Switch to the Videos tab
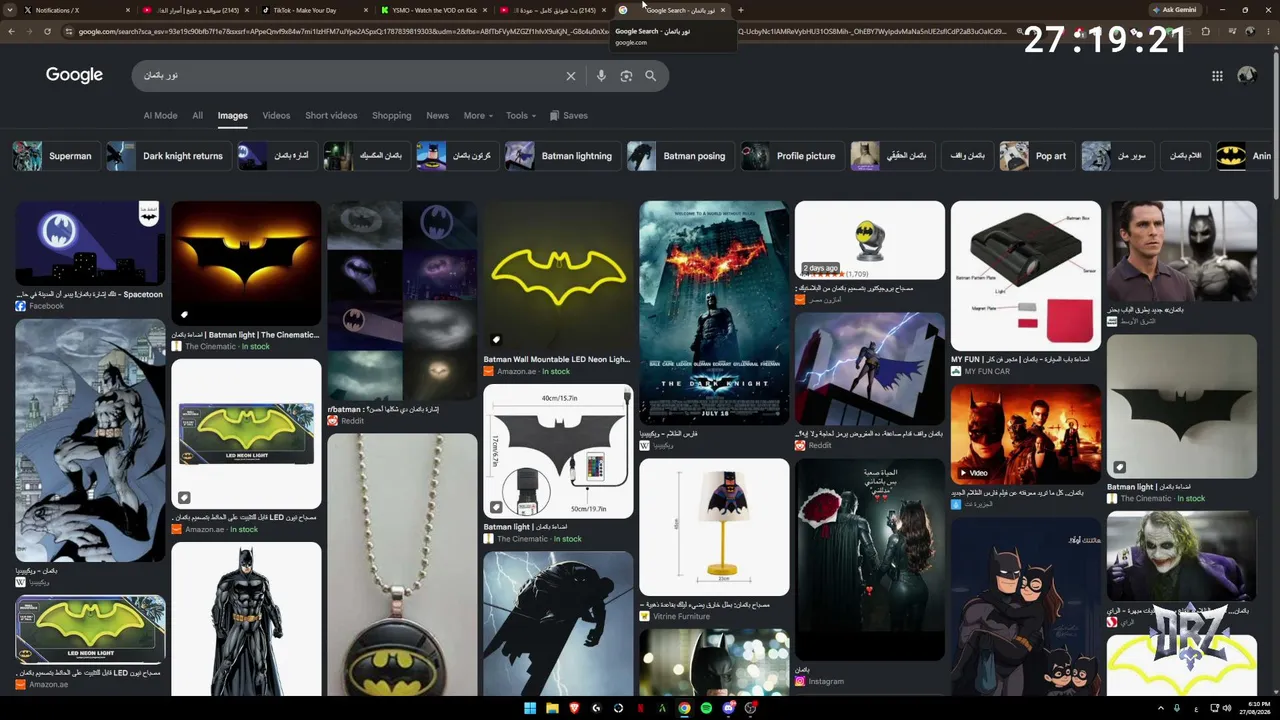Screen dimensions: 1280x720 pyautogui.click(x=276, y=115)
